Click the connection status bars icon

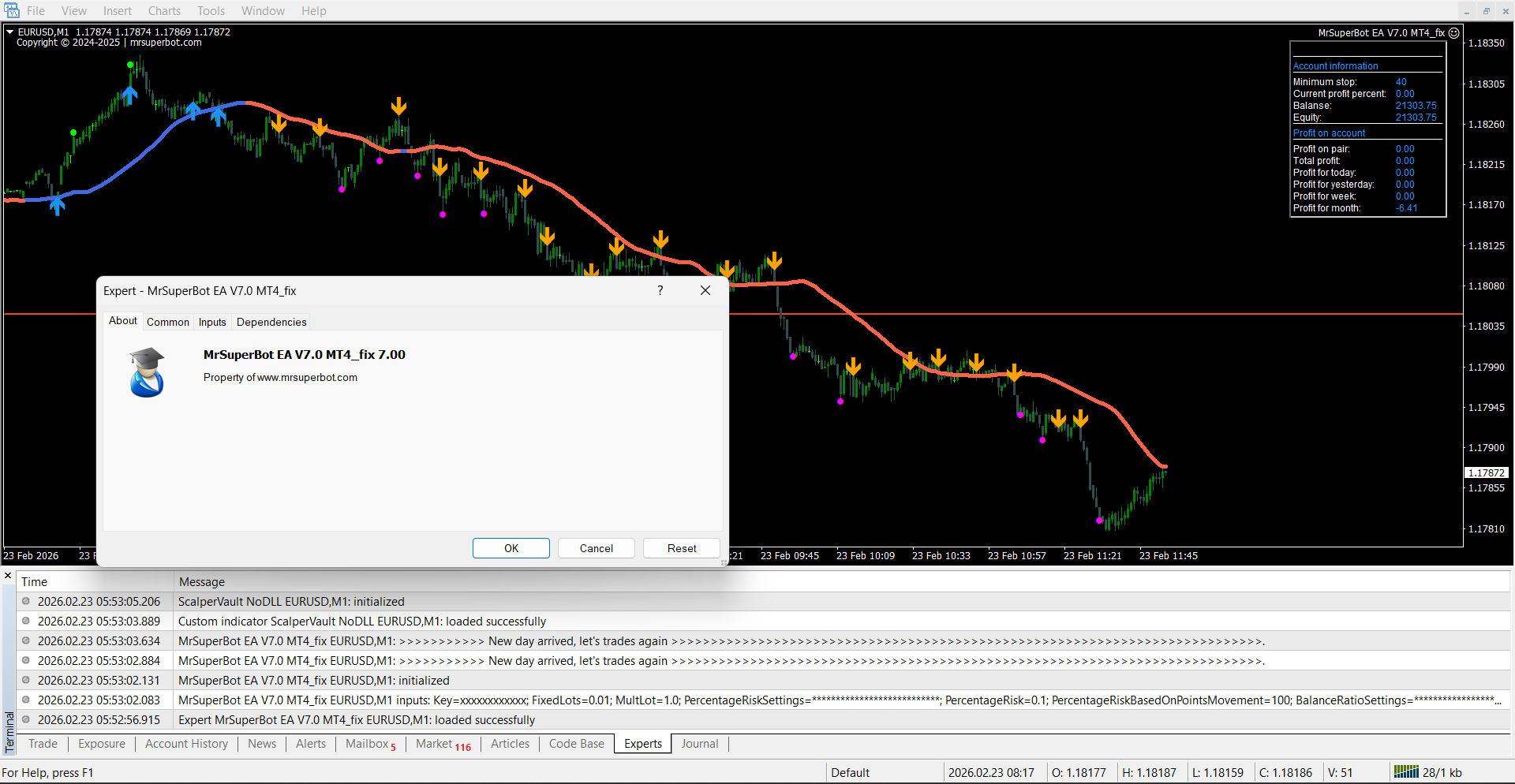coord(1405,772)
